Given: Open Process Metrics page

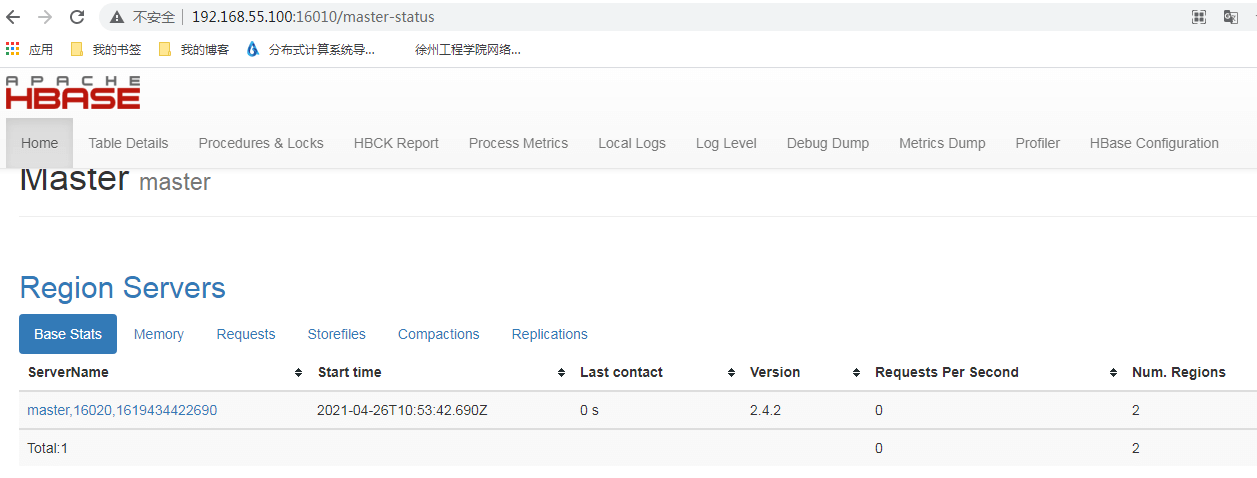Looking at the screenshot, I should pyautogui.click(x=518, y=143).
